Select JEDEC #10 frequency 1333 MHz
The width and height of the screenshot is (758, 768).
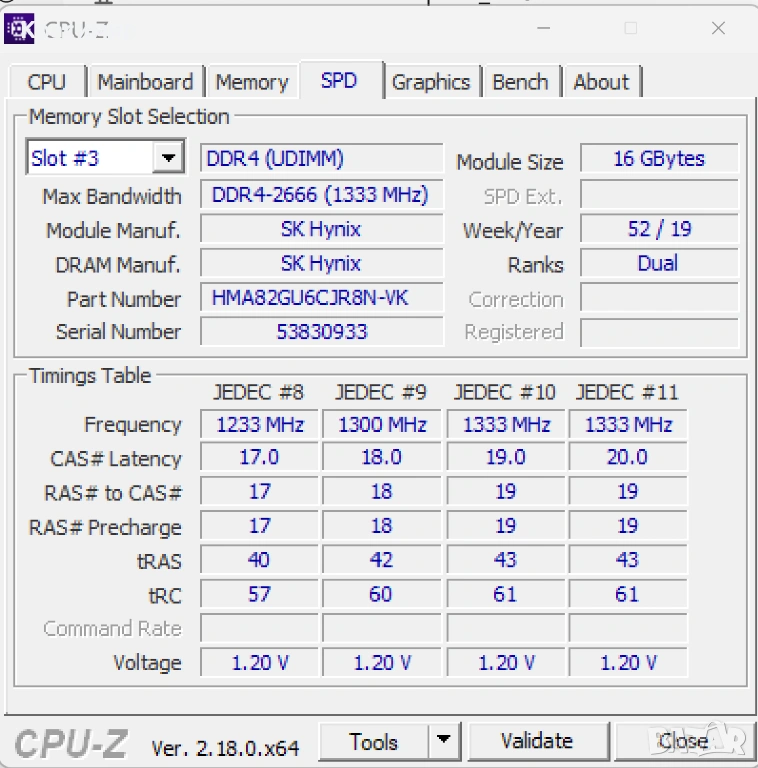506,424
